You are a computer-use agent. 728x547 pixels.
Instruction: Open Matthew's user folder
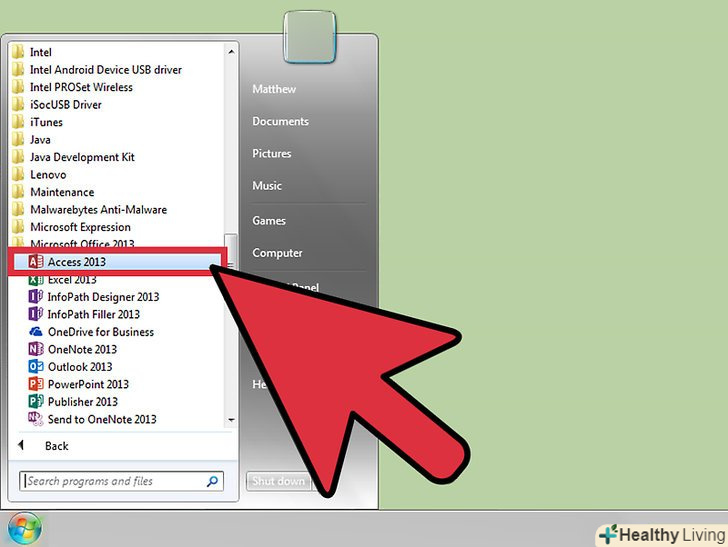click(x=274, y=89)
